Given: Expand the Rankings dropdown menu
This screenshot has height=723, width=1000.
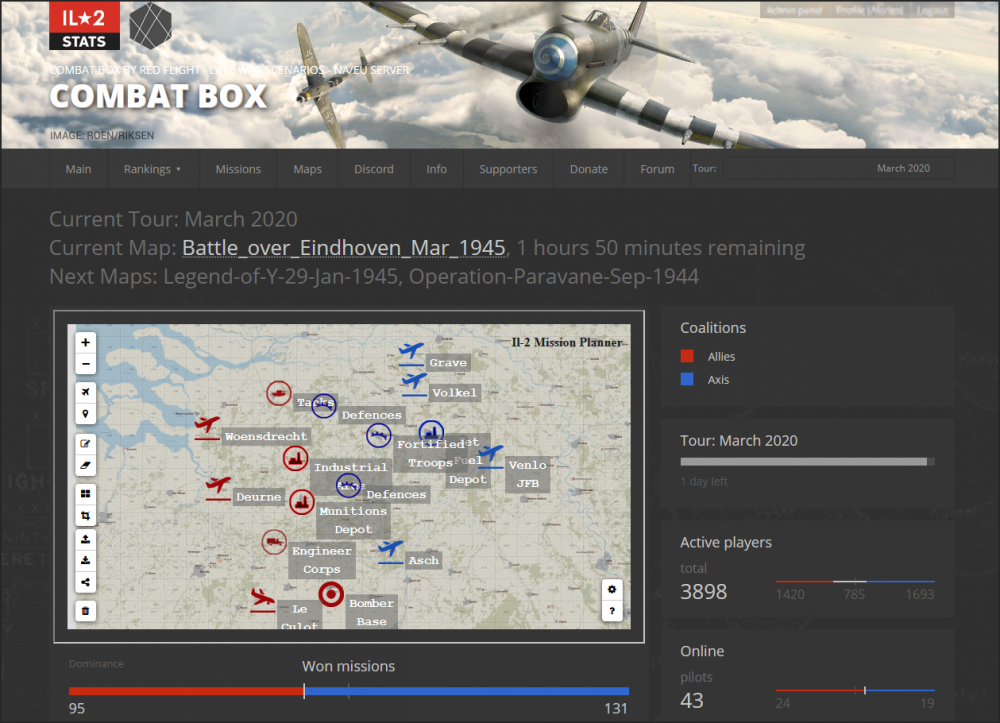Looking at the screenshot, I should (x=152, y=169).
